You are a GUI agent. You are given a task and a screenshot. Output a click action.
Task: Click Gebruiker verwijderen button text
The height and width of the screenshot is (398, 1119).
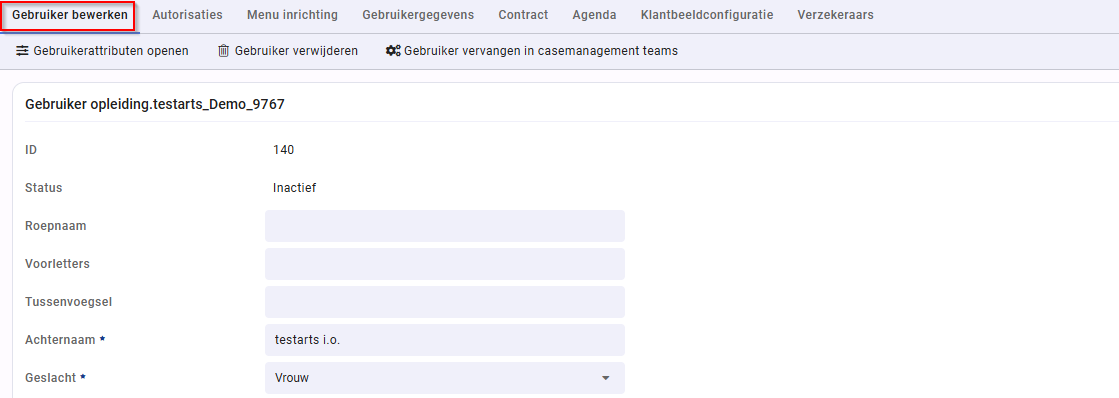pyautogui.click(x=296, y=51)
